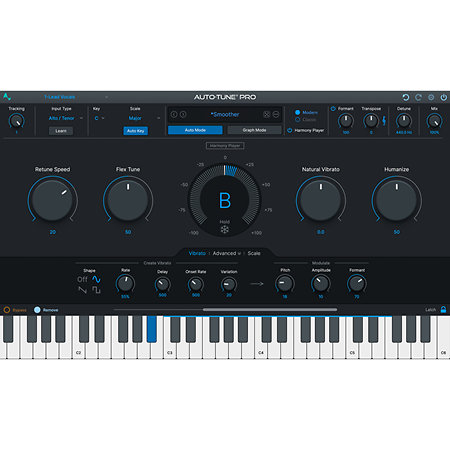Toggle the plugin power bypass icon
450x450 pixels.
click(444, 97)
